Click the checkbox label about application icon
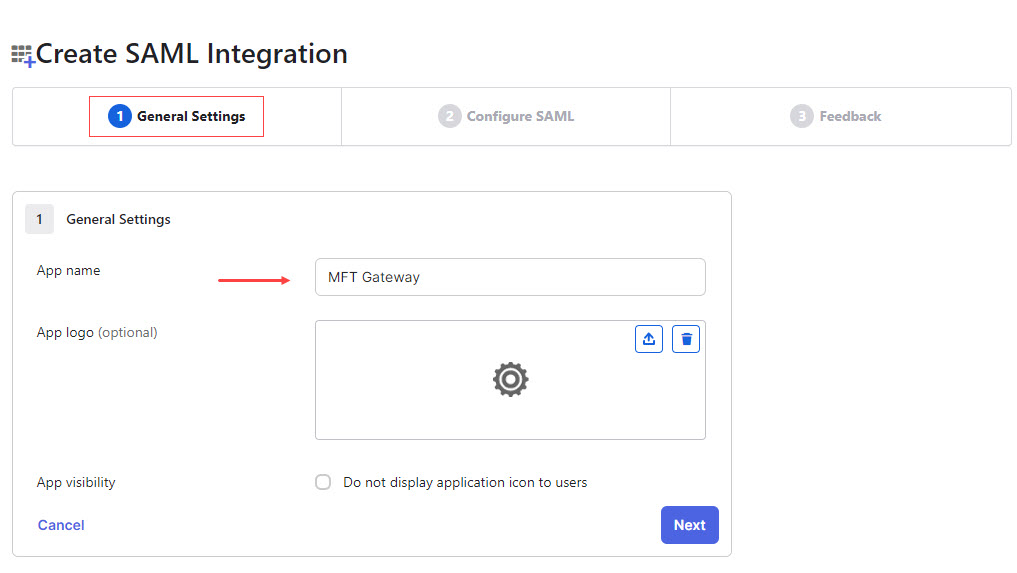 pos(465,482)
